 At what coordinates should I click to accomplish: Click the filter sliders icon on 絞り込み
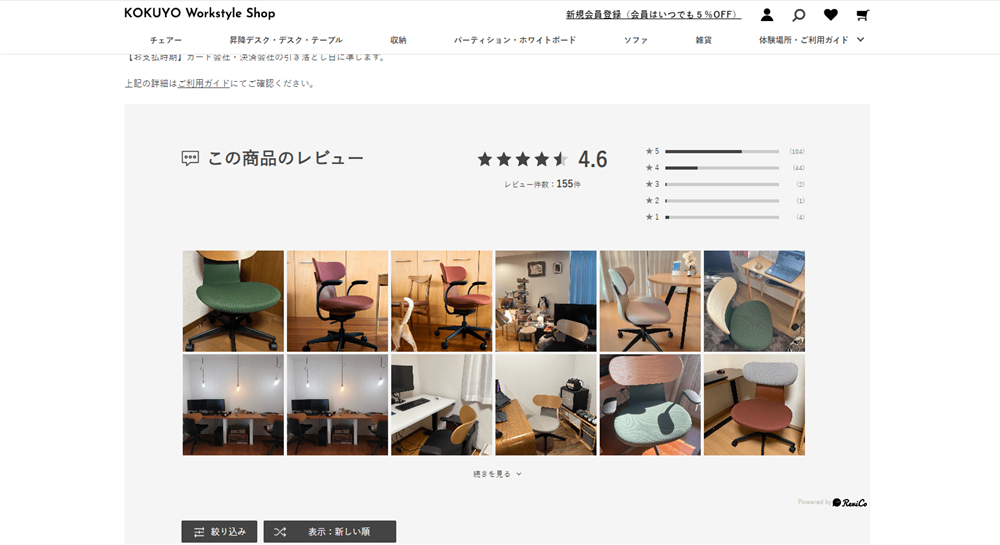click(199, 532)
